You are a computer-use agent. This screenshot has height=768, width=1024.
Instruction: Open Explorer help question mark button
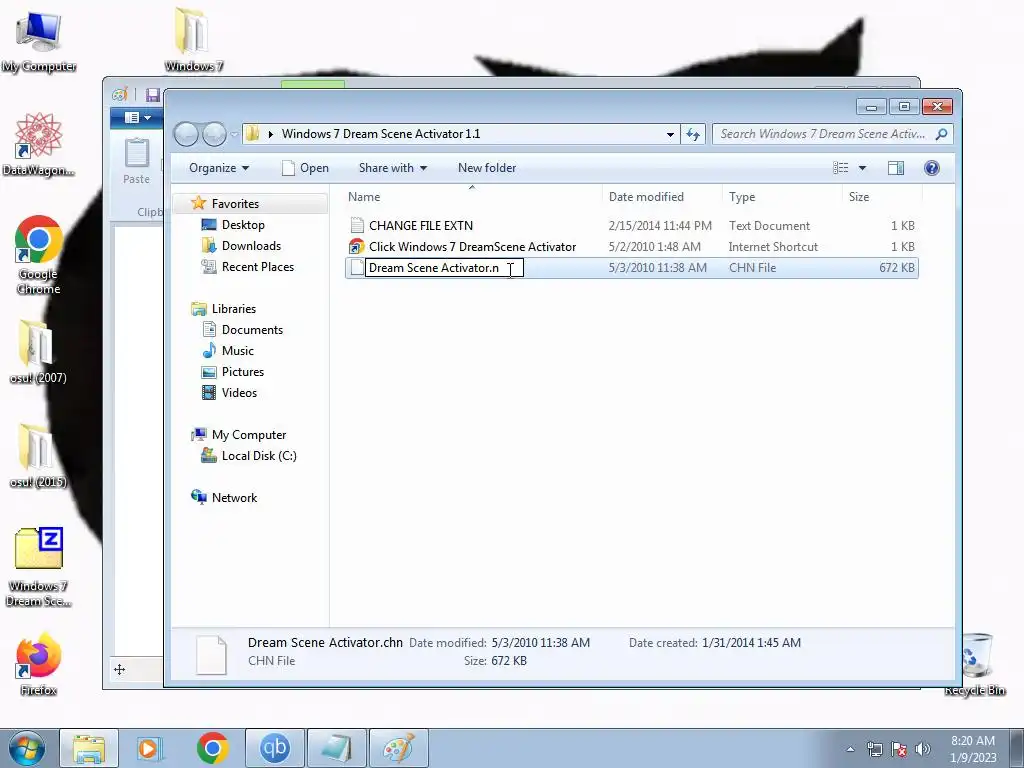point(932,168)
